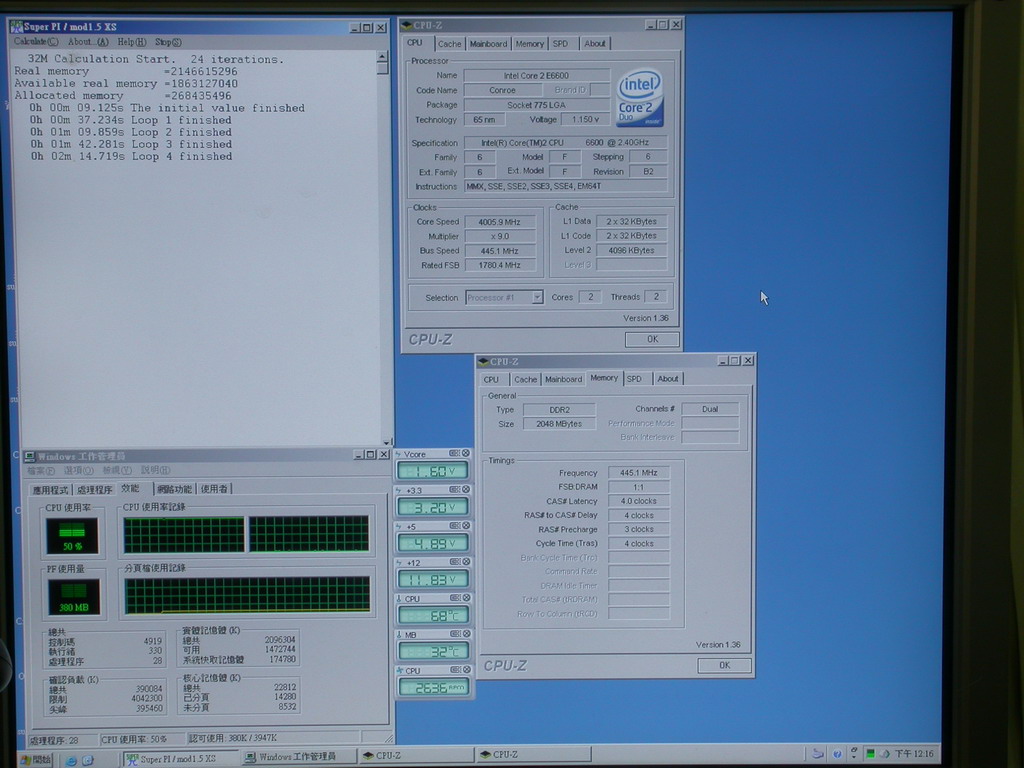Open the 檔案 menu in Task Manager

pyautogui.click(x=42, y=470)
